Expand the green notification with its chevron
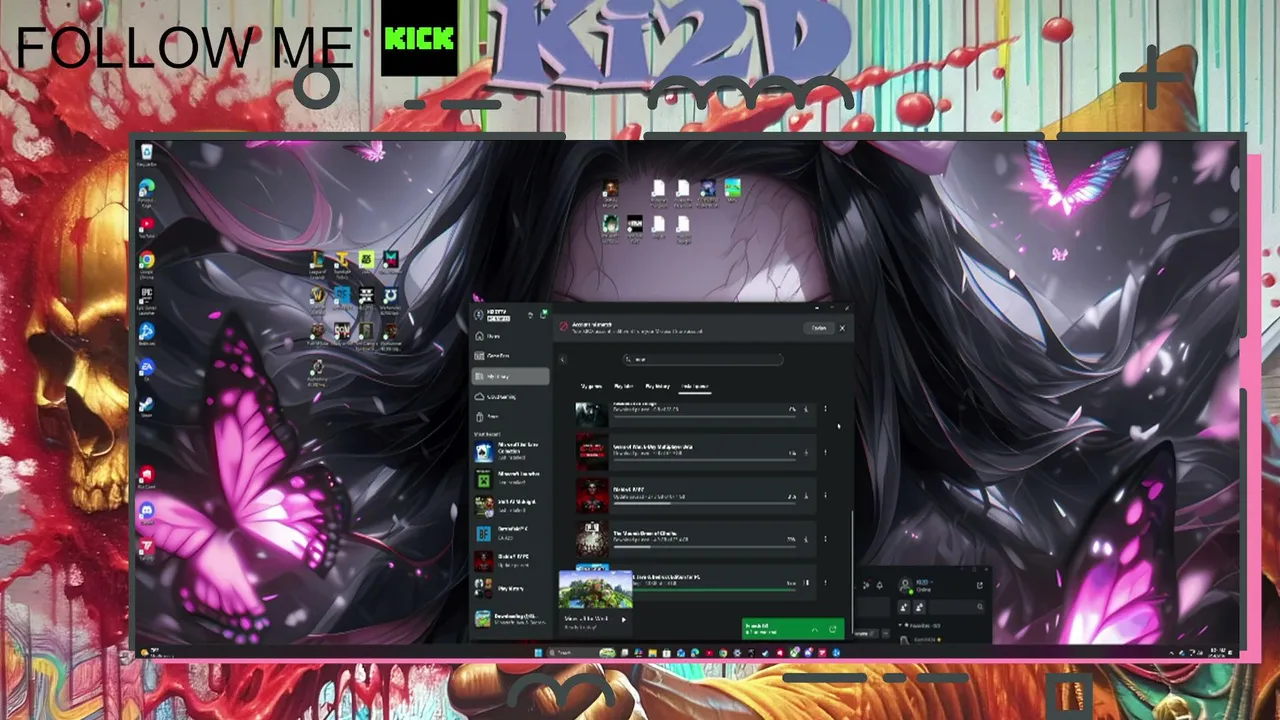 815,629
